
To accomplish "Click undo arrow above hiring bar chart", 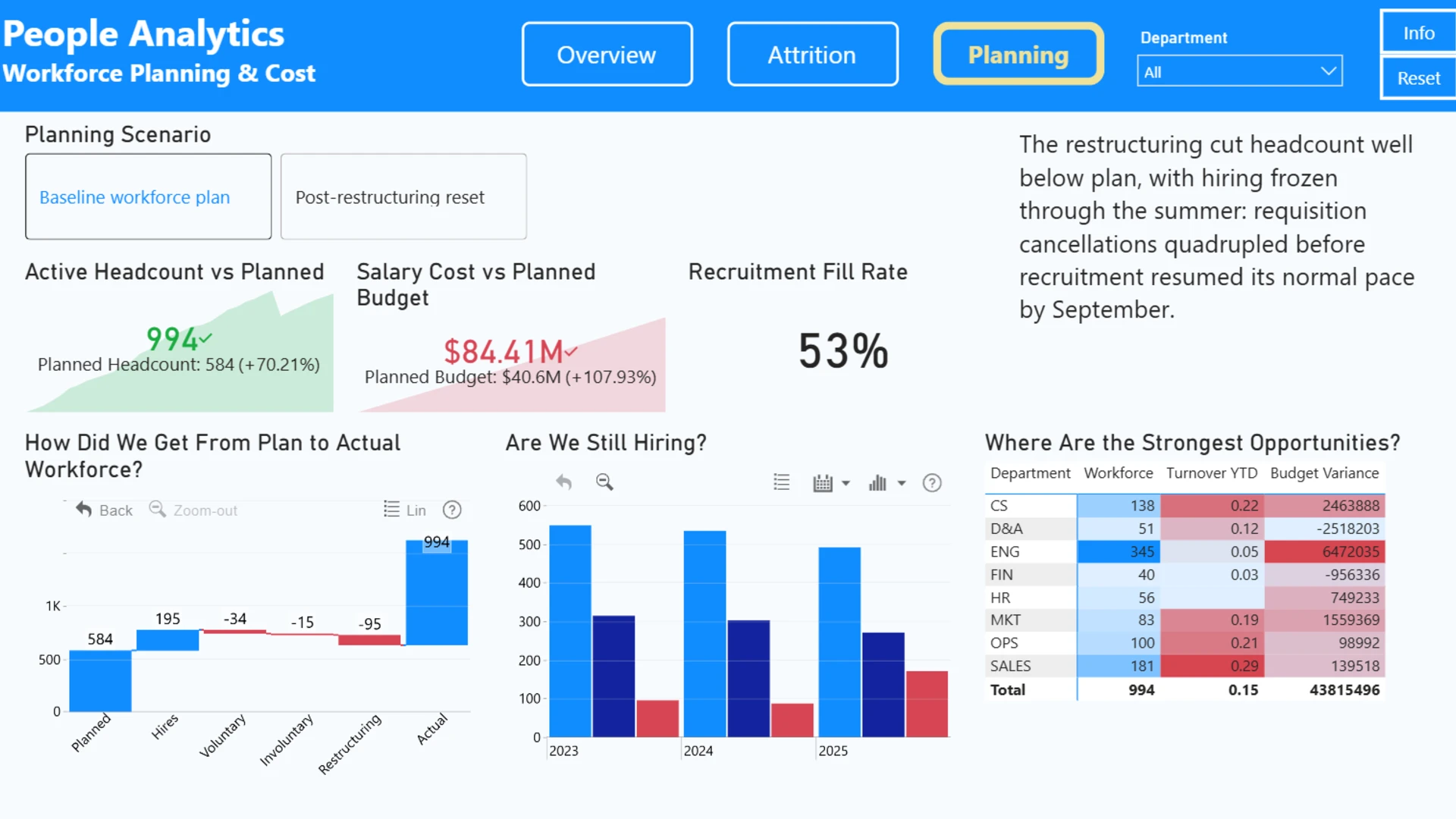I will pos(563,482).
